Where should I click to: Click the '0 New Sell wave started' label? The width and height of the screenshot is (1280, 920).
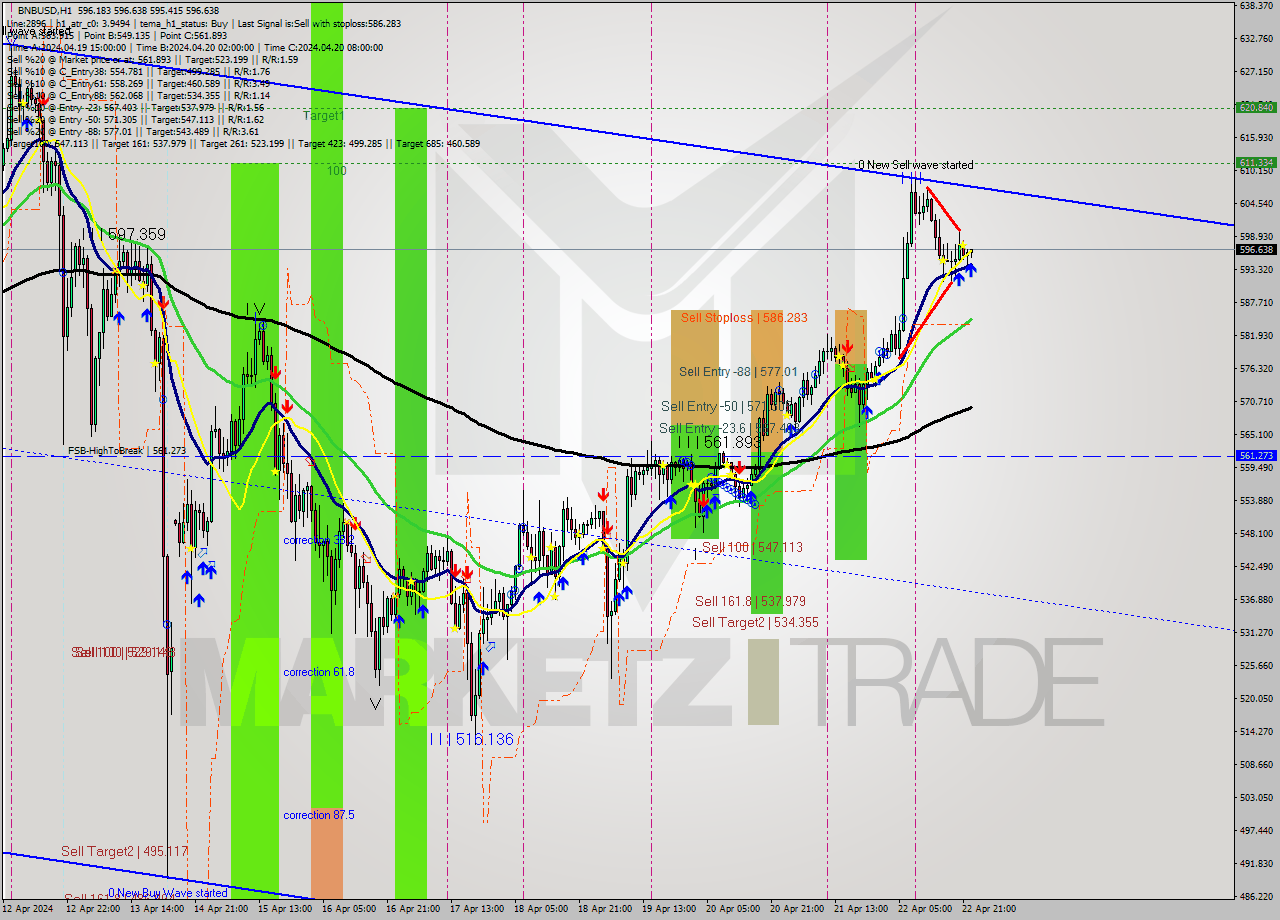[915, 165]
